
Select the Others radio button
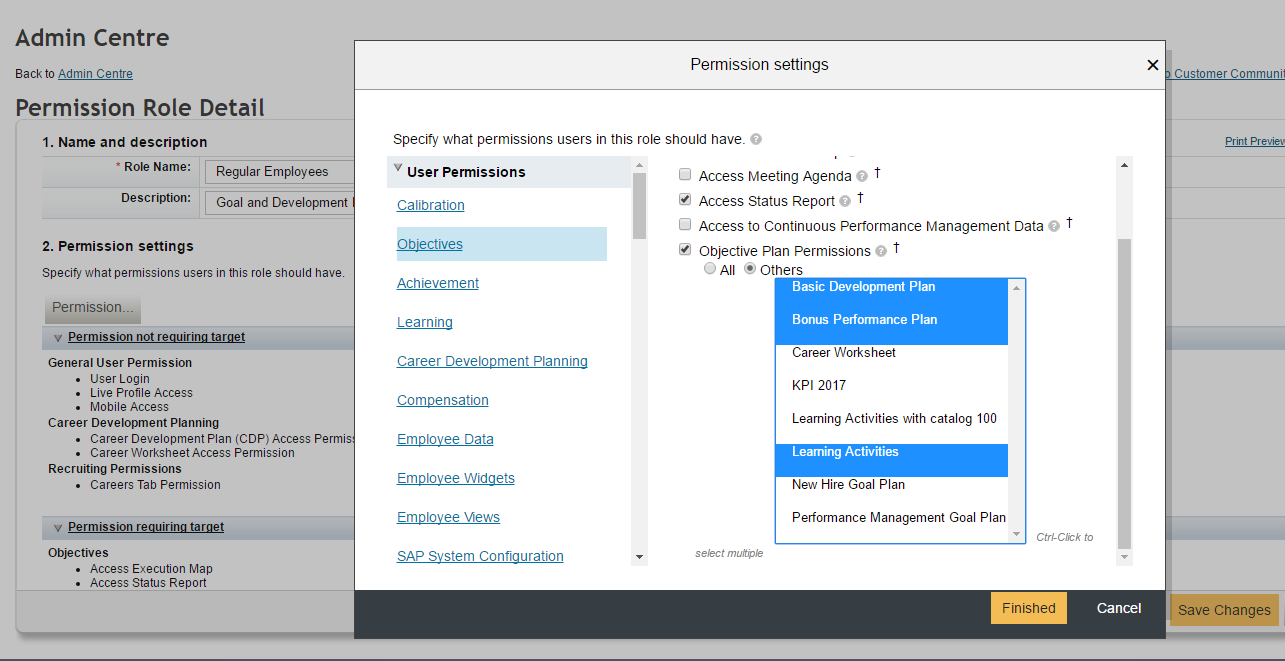[750, 269]
